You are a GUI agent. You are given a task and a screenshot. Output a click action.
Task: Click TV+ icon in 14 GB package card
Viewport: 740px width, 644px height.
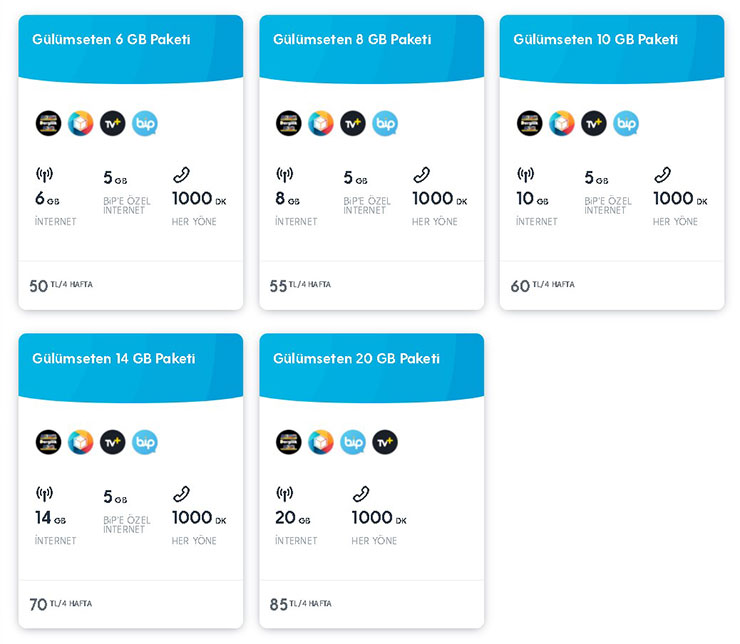[112, 443]
